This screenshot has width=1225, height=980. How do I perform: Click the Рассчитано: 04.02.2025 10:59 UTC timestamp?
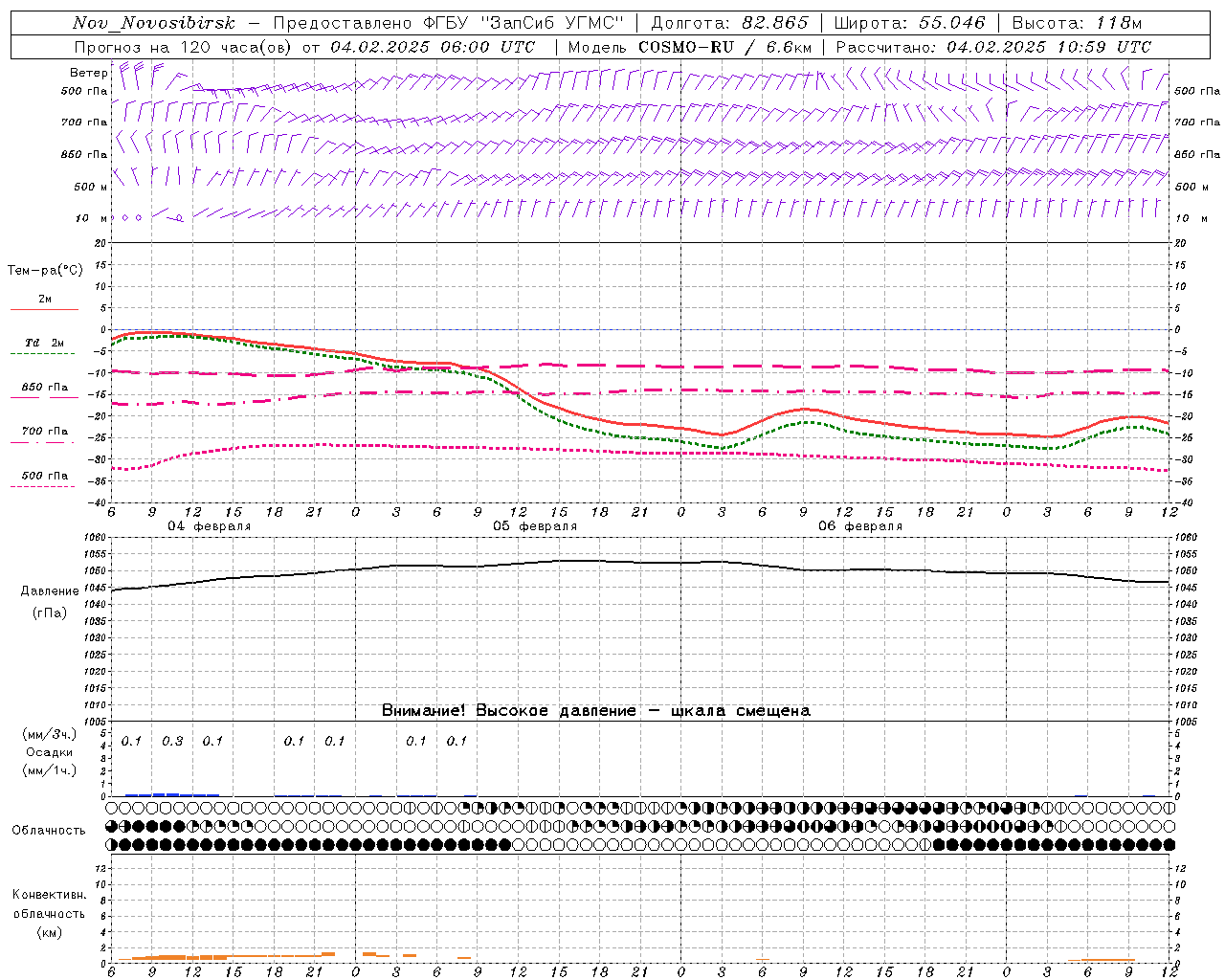tap(993, 47)
